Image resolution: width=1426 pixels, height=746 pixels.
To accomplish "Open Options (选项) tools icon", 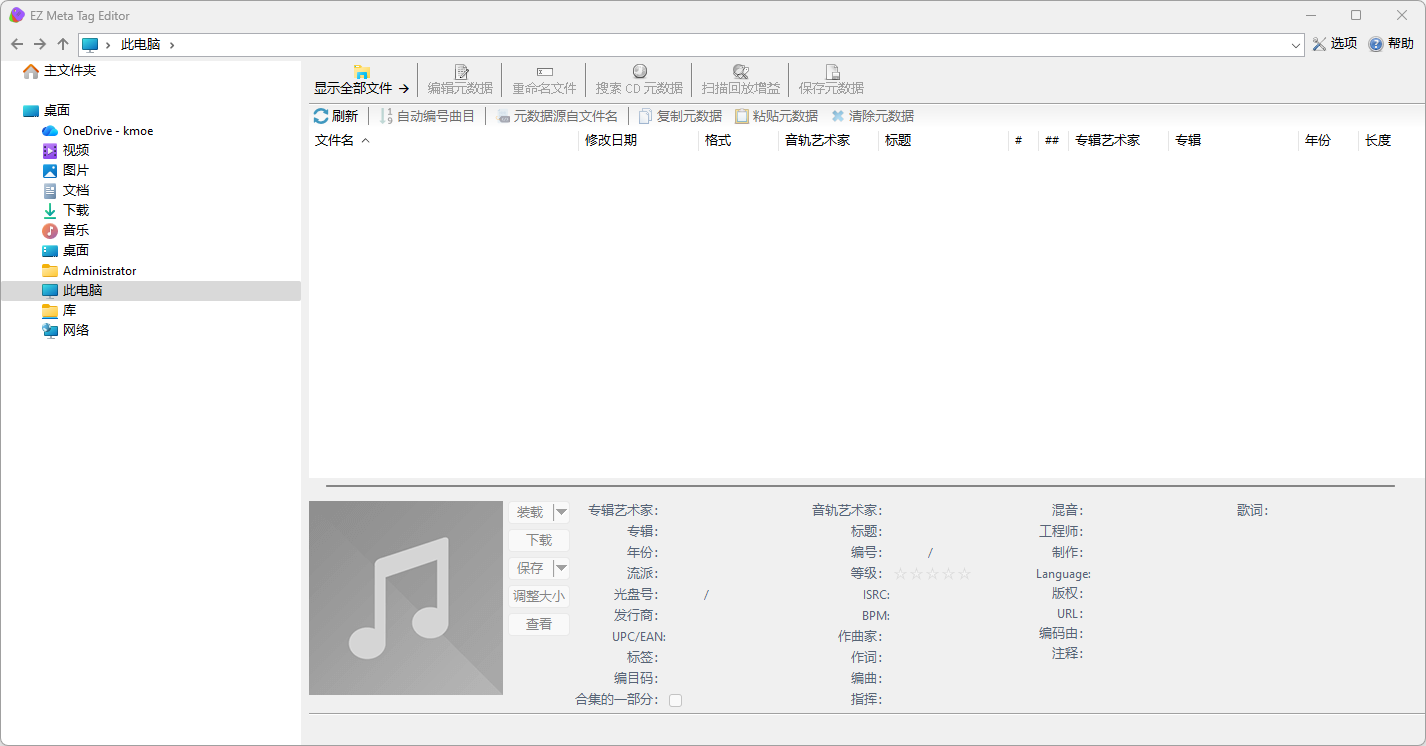I will (1319, 44).
